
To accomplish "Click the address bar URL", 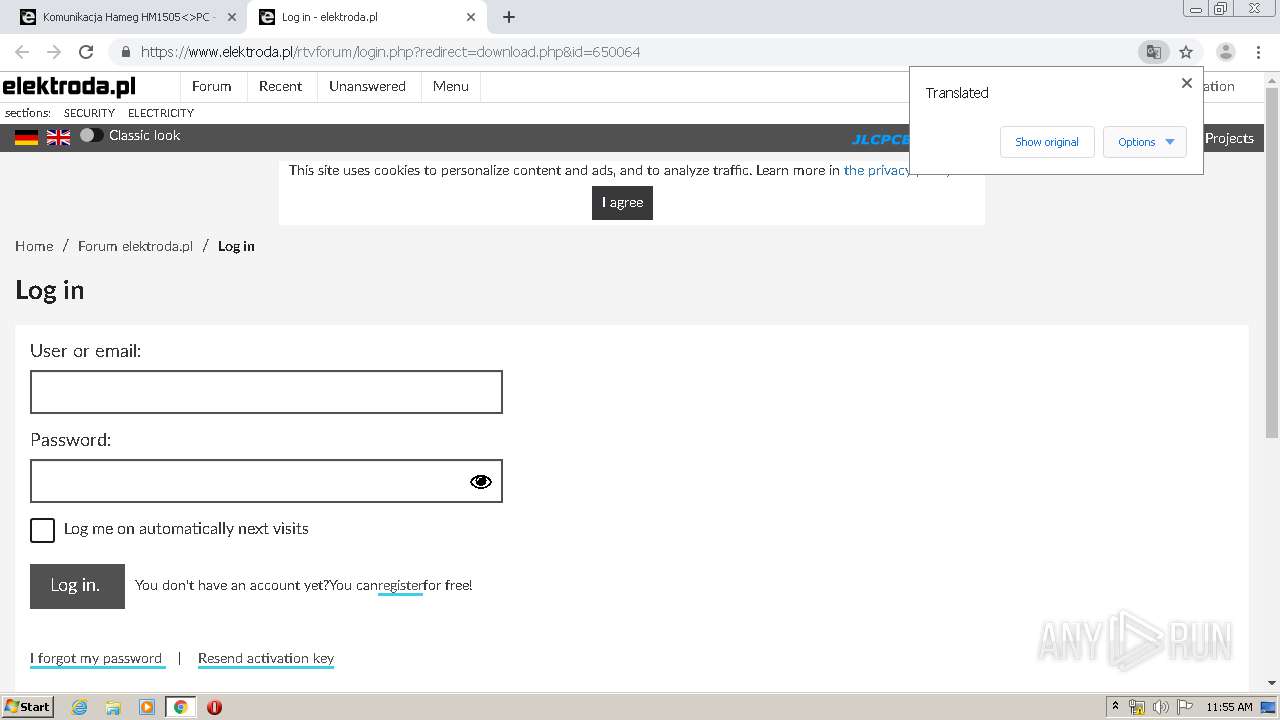I will [x=390, y=52].
